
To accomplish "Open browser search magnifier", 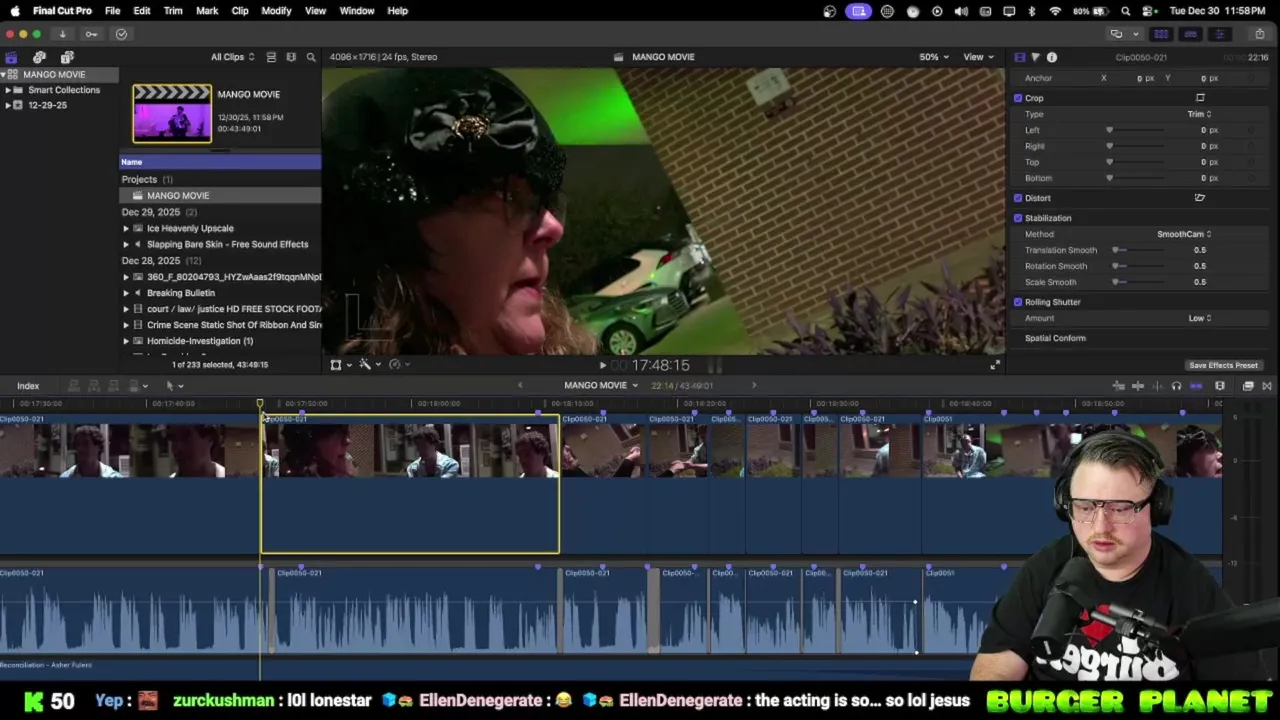I will [311, 57].
